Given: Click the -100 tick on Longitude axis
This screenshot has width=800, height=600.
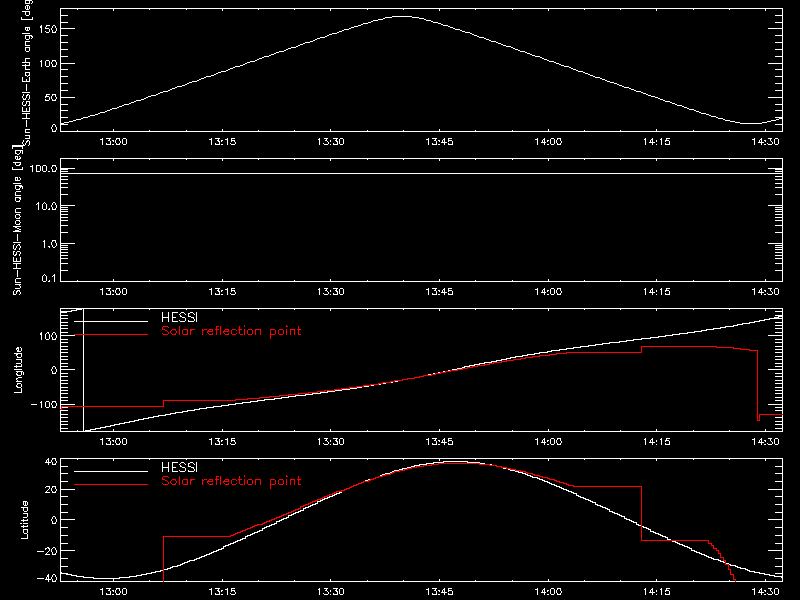Looking at the screenshot, I should 44,405.
